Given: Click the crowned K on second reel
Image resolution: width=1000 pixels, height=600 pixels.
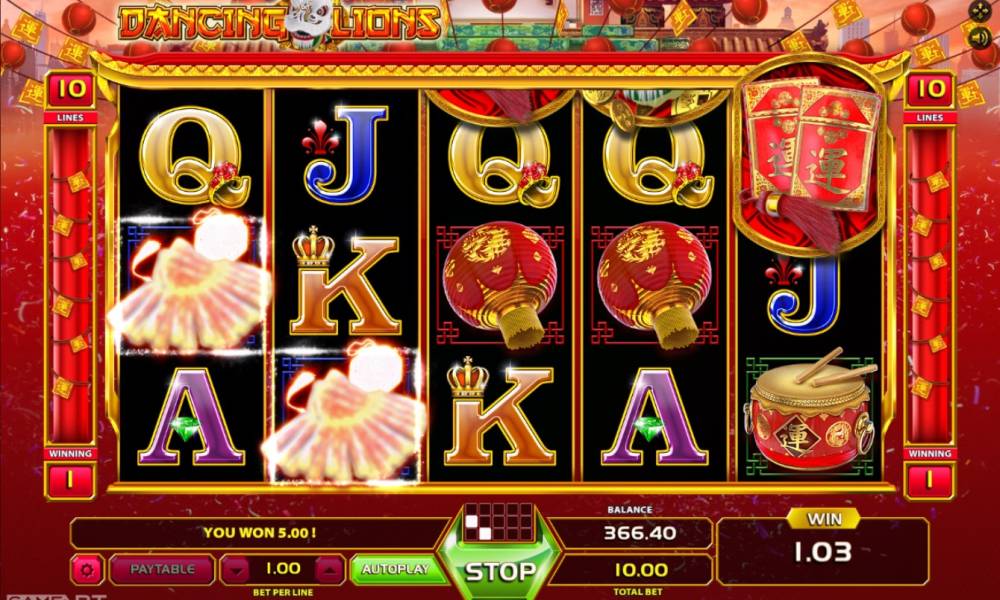Looking at the screenshot, I should (x=345, y=281).
